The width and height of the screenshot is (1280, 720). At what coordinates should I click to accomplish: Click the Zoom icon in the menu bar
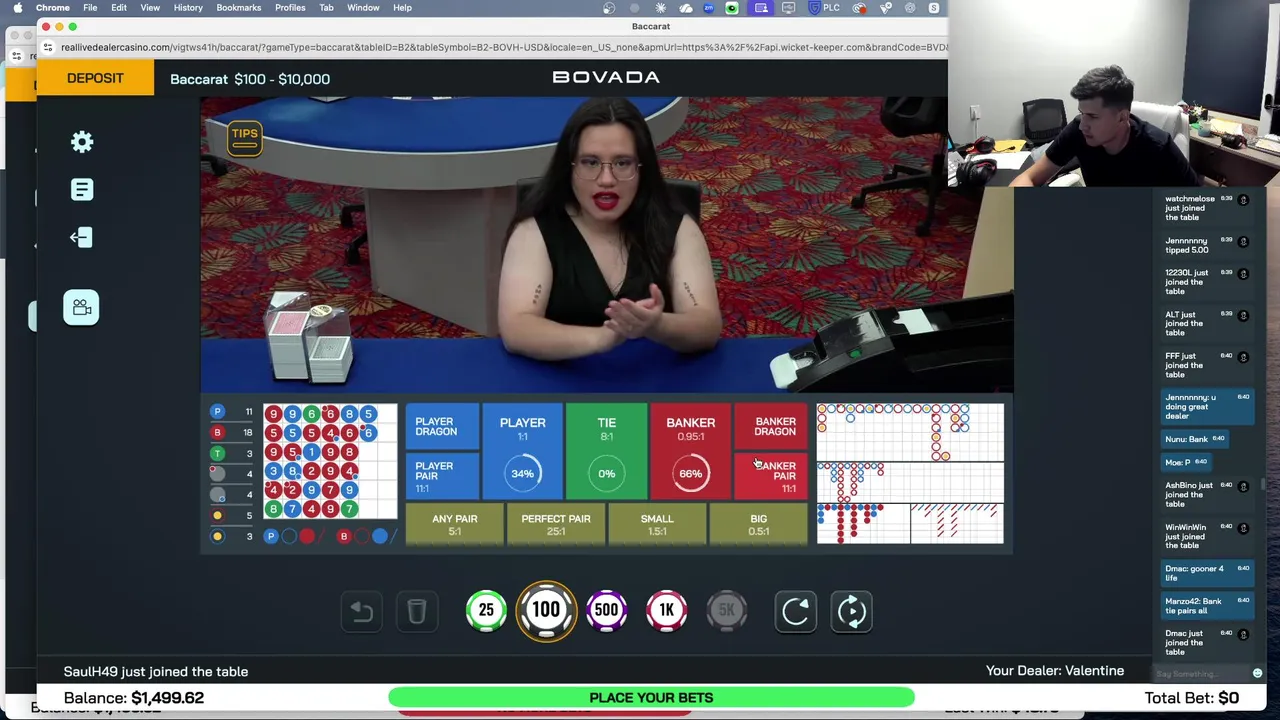(709, 8)
